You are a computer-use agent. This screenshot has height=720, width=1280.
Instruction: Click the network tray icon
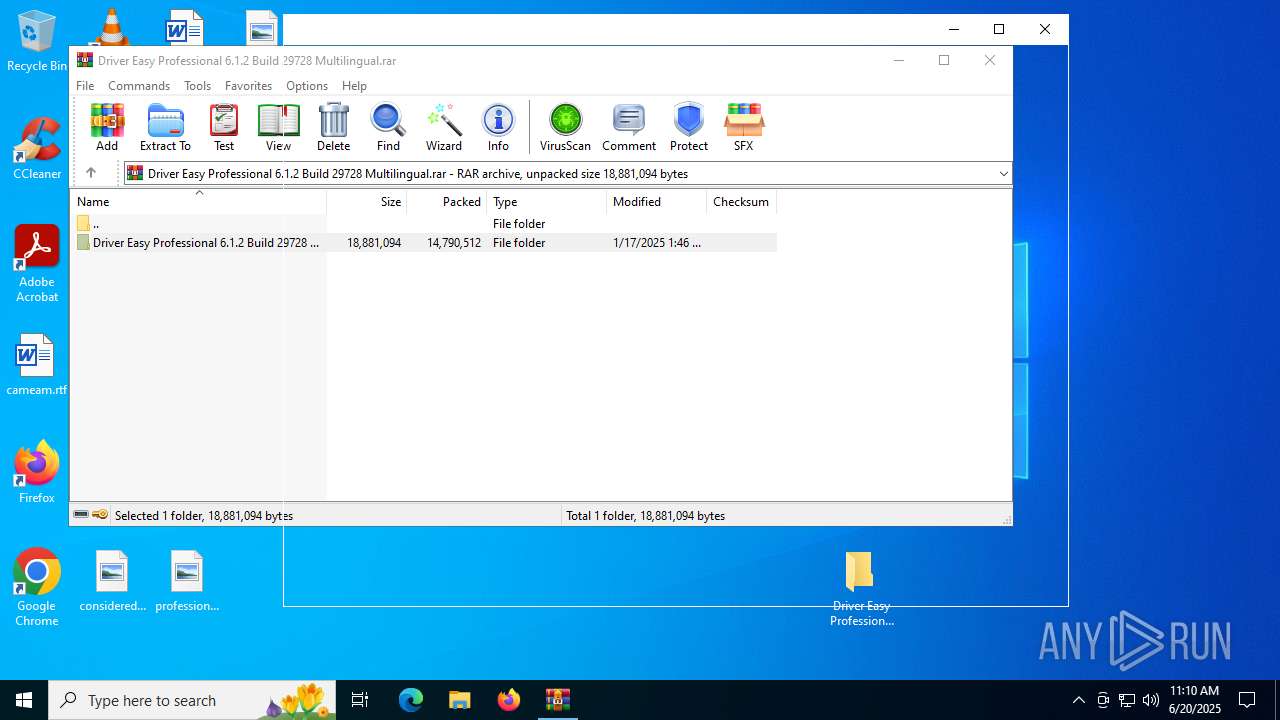1127,700
